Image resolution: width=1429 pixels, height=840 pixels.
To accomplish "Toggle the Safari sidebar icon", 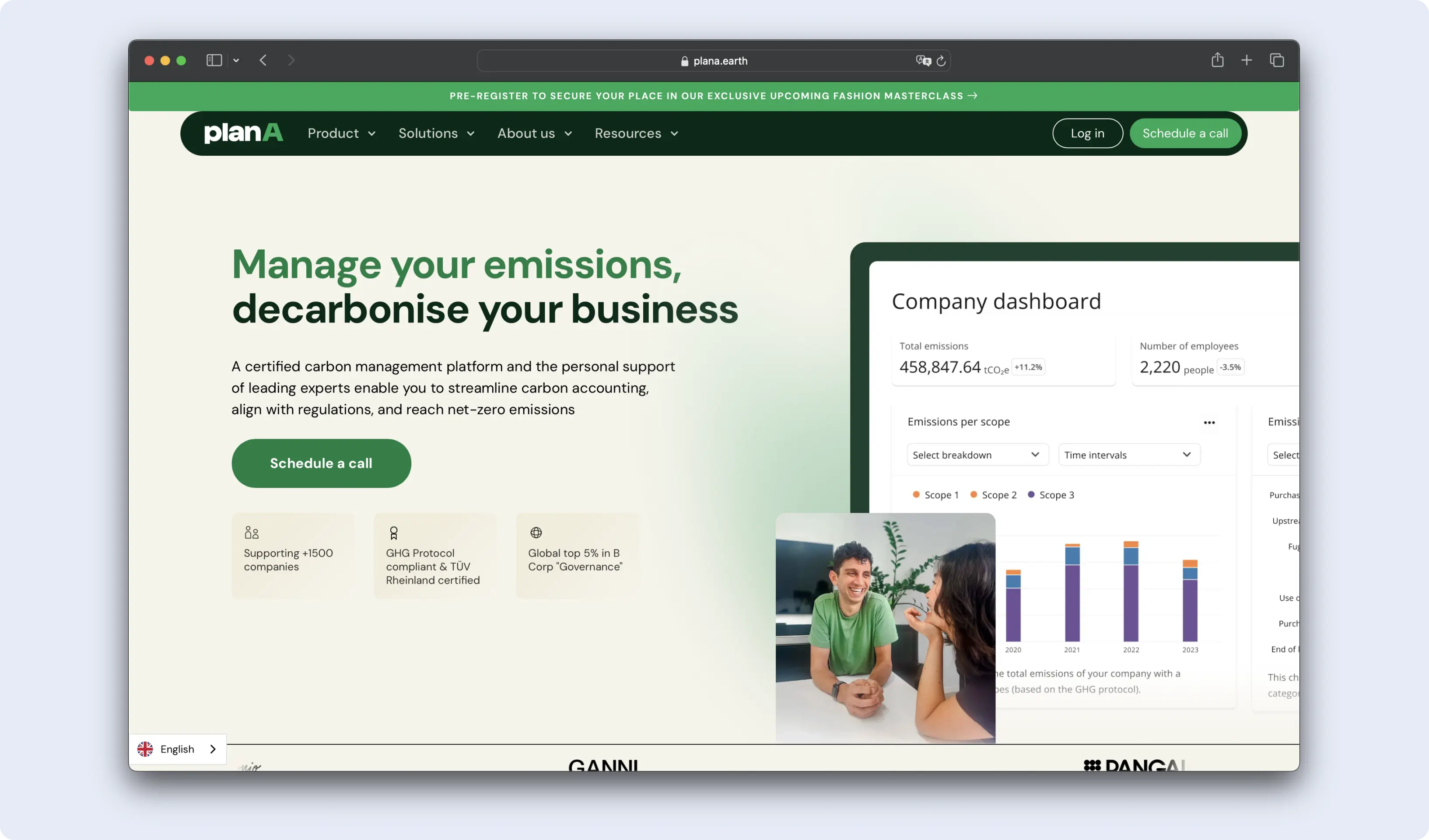I will 214,60.
